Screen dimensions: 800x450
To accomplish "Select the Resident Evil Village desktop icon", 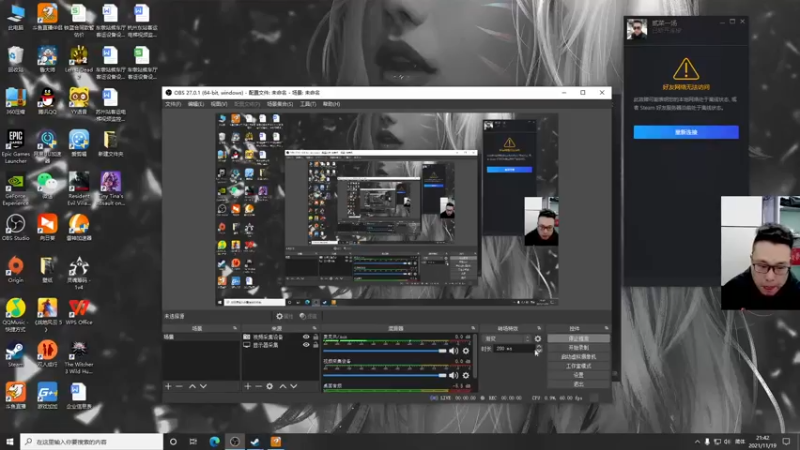I will (79, 189).
